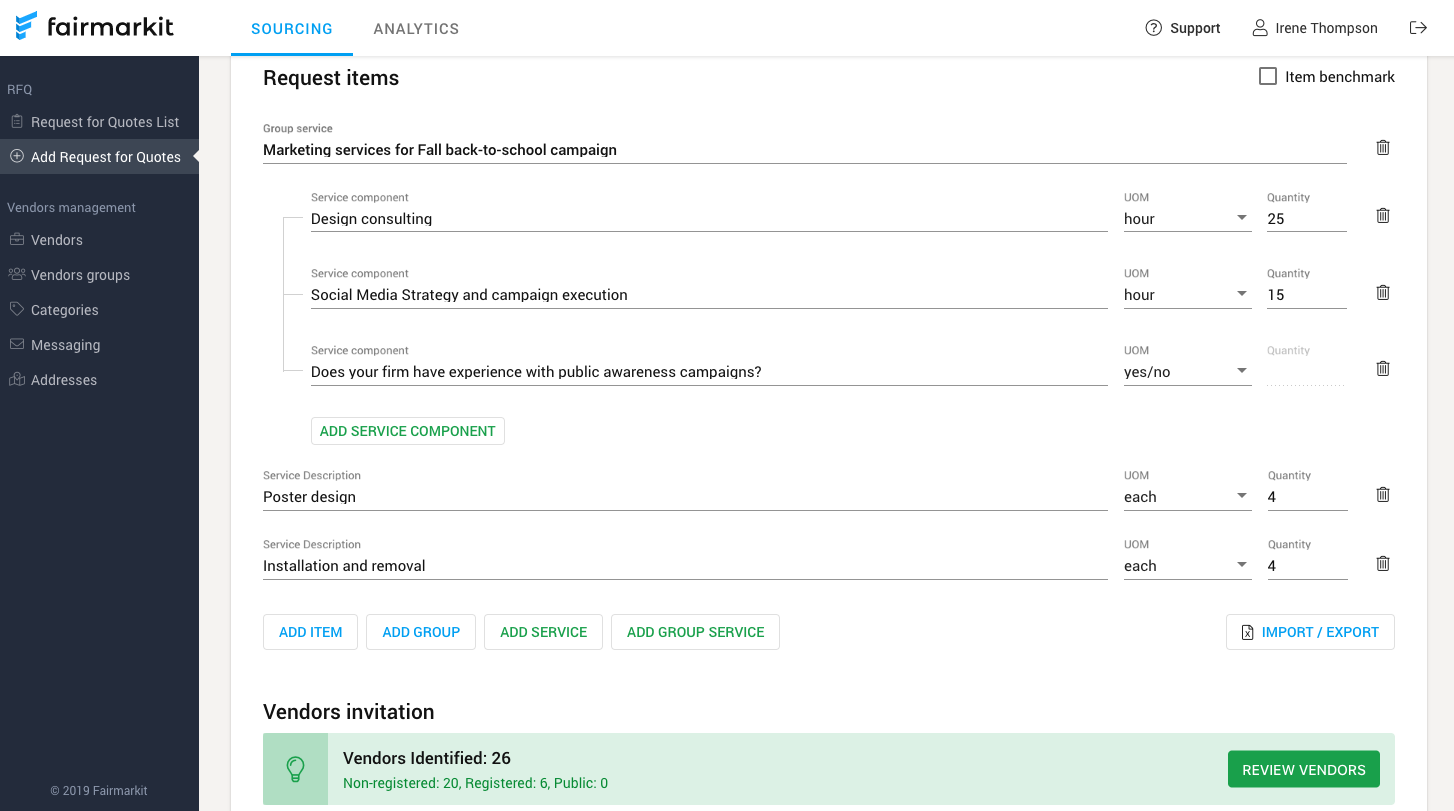
Task: Click the Review Vendors button
Action: 1303,770
